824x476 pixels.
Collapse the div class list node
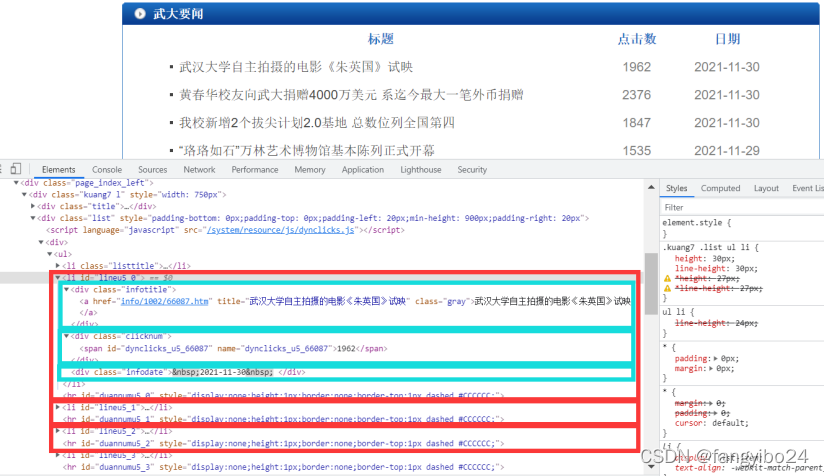pos(33,218)
